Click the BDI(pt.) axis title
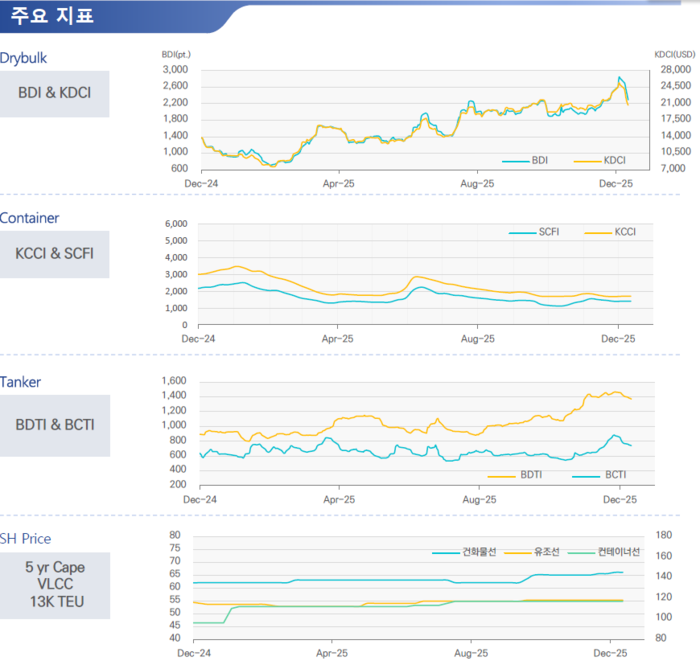Screen dimensions: 700x669 (176, 53)
